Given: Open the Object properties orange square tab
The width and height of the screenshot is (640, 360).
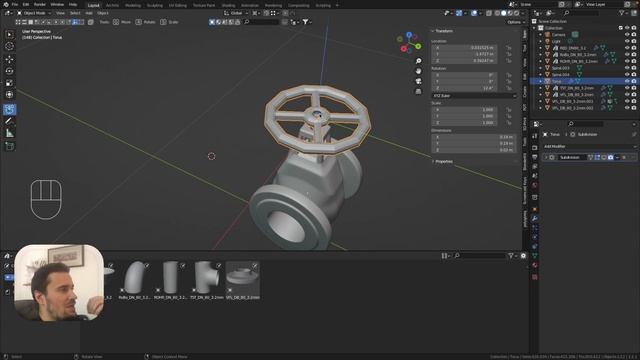Looking at the screenshot, I should pos(535,209).
